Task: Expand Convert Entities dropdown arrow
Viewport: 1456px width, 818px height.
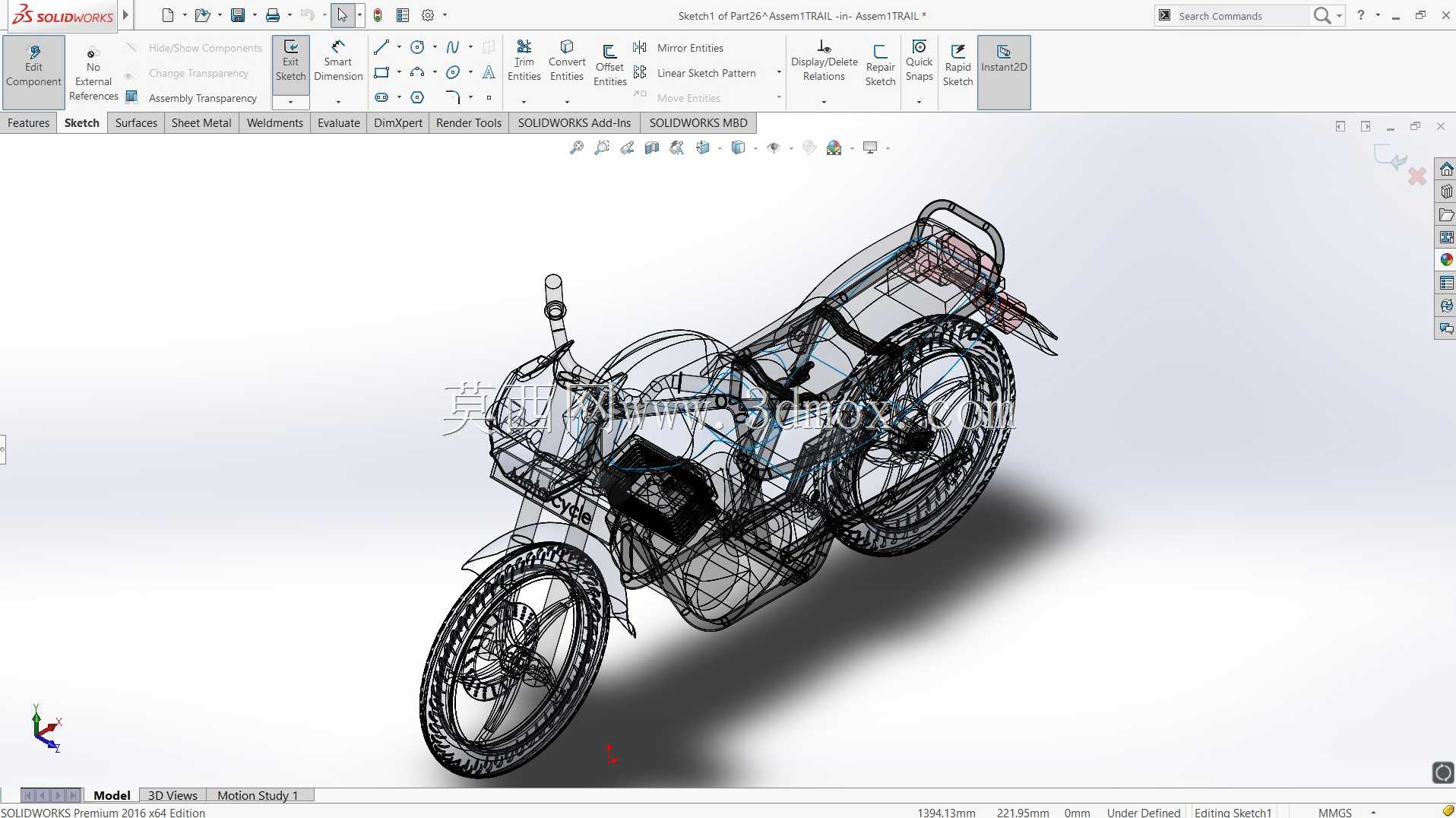Action: pyautogui.click(x=567, y=102)
